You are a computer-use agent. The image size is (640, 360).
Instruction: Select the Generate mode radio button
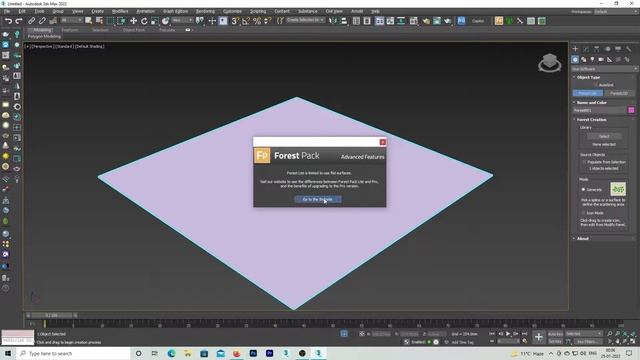click(584, 189)
